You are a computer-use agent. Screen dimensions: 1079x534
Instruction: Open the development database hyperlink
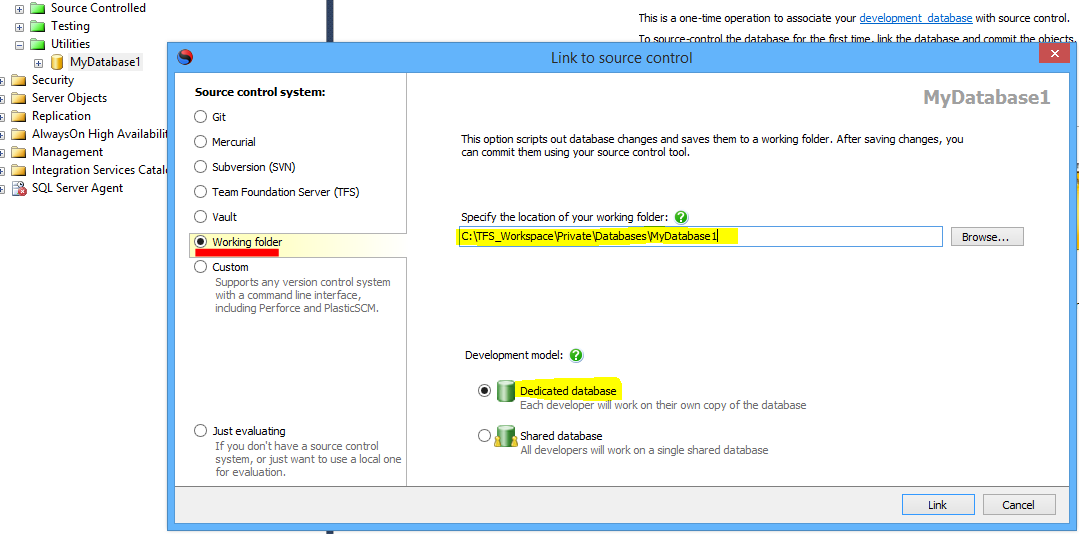click(x=915, y=18)
